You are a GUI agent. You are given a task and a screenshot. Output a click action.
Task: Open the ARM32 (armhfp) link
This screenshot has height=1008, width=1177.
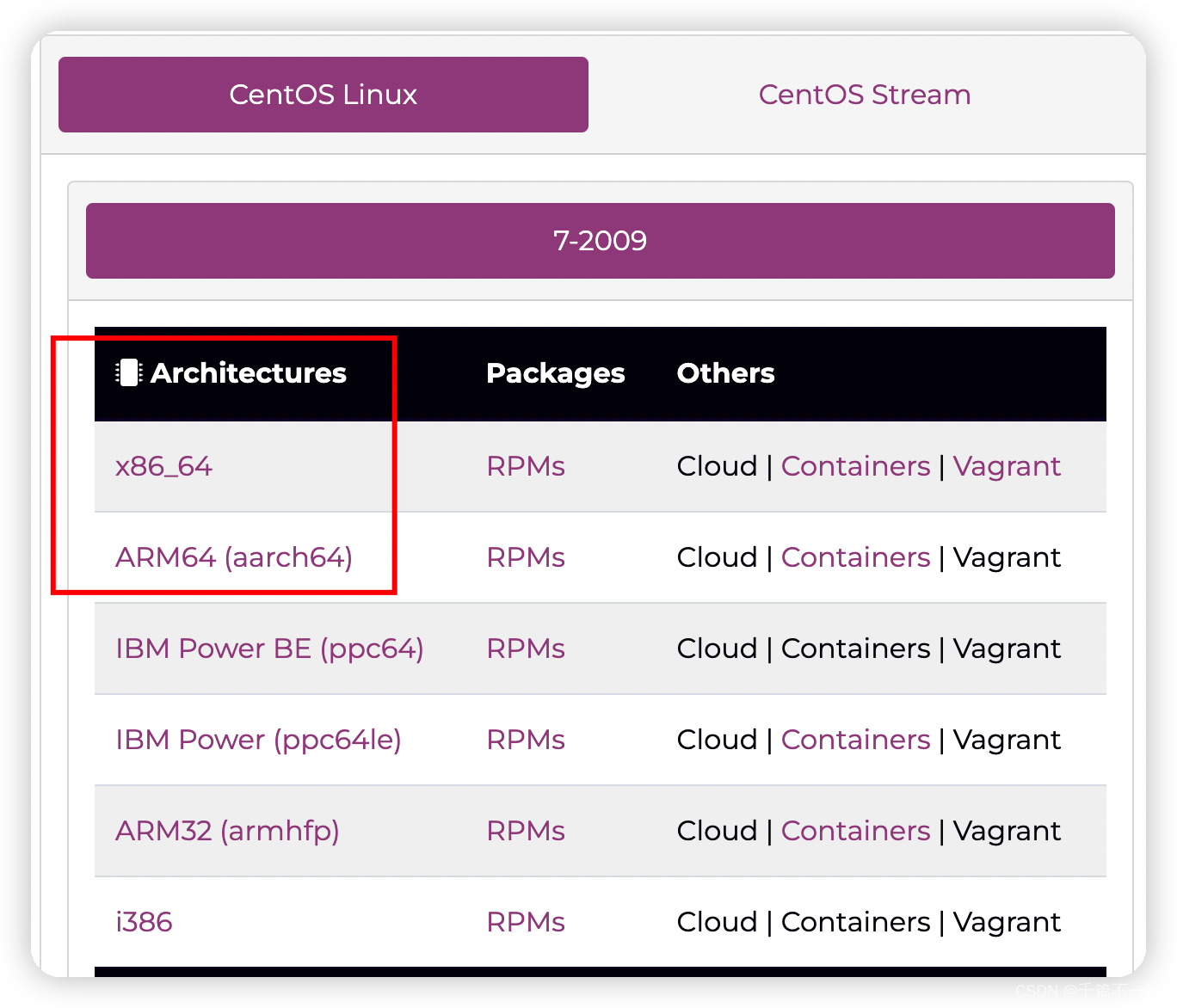(x=227, y=831)
